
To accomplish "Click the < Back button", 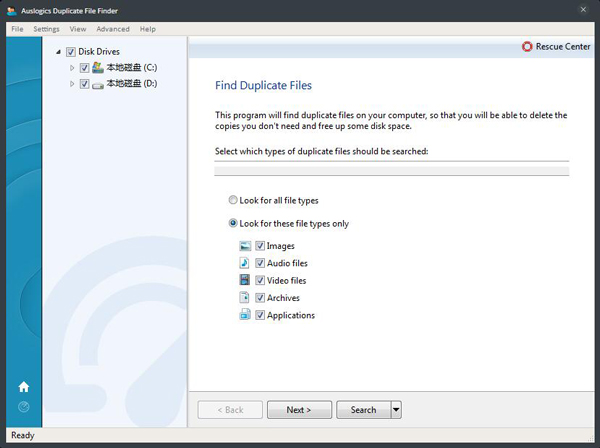I will [x=230, y=410].
